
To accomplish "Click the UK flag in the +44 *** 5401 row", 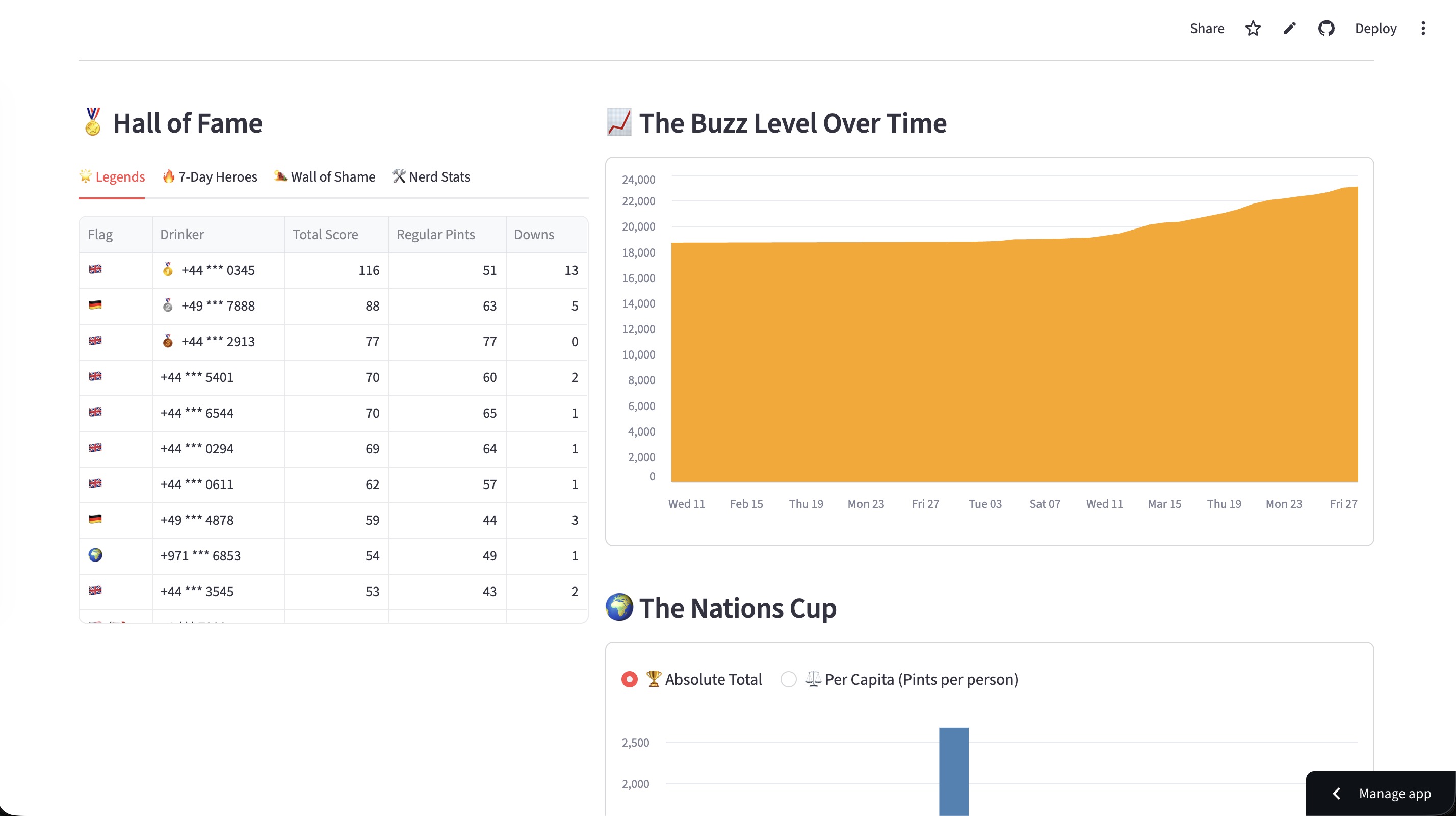I will [95, 376].
